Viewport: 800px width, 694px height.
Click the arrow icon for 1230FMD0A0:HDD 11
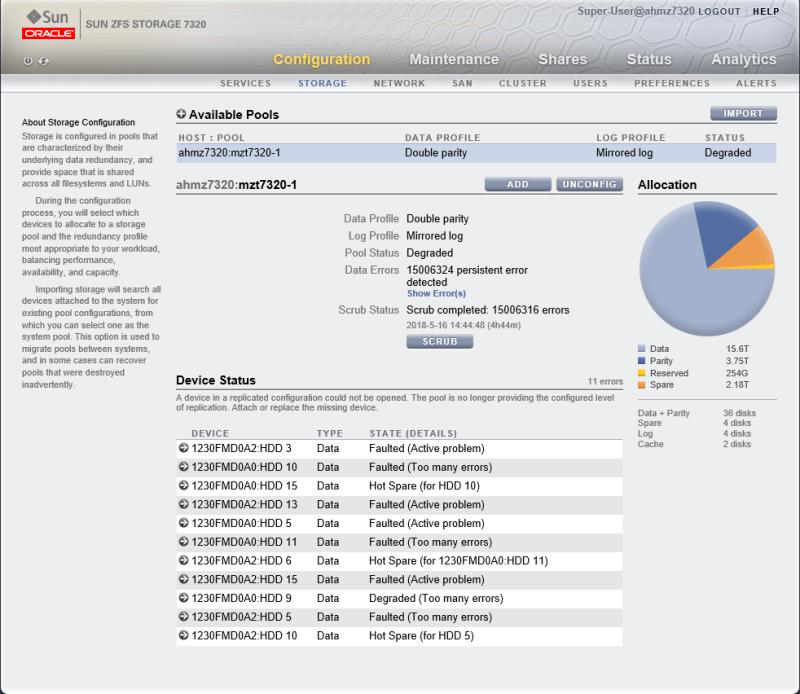(x=184, y=542)
